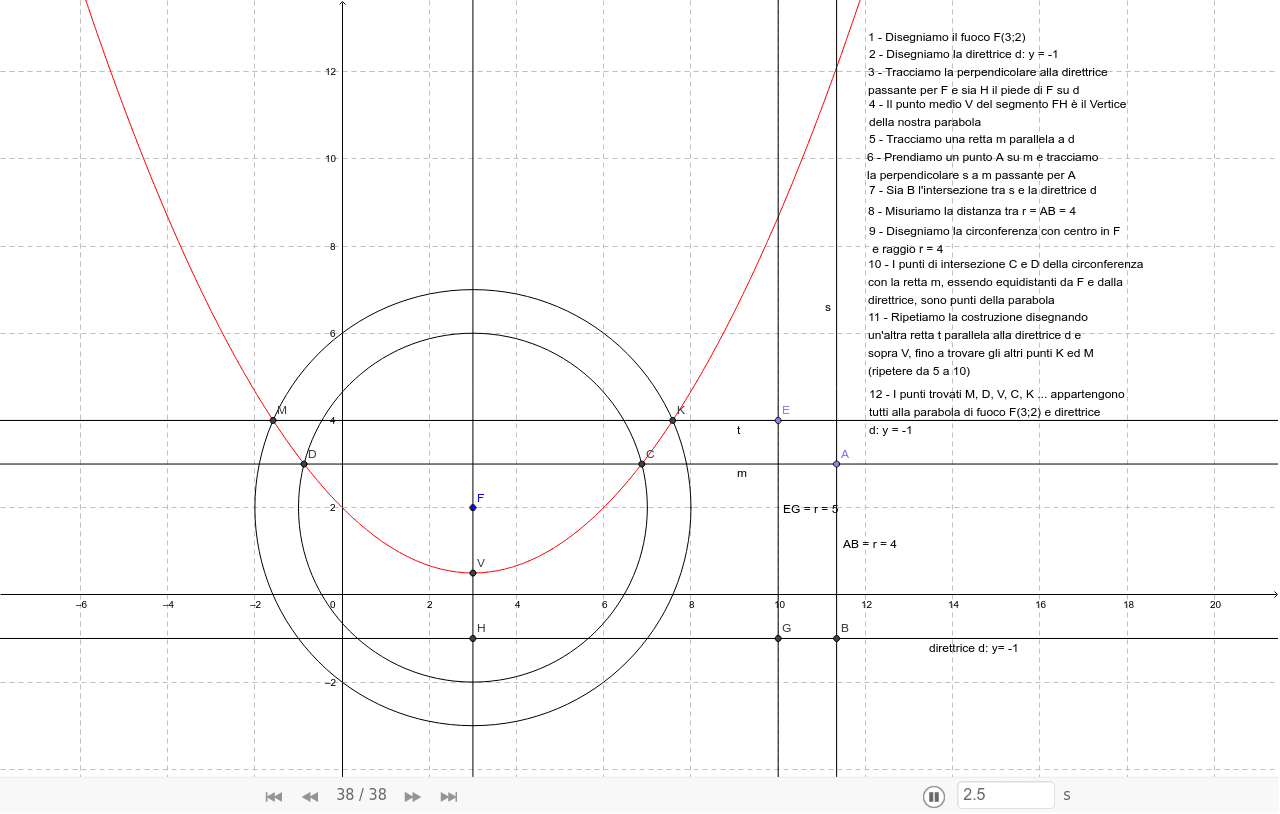
Task: Click point B on the directrix
Action: coord(835,638)
